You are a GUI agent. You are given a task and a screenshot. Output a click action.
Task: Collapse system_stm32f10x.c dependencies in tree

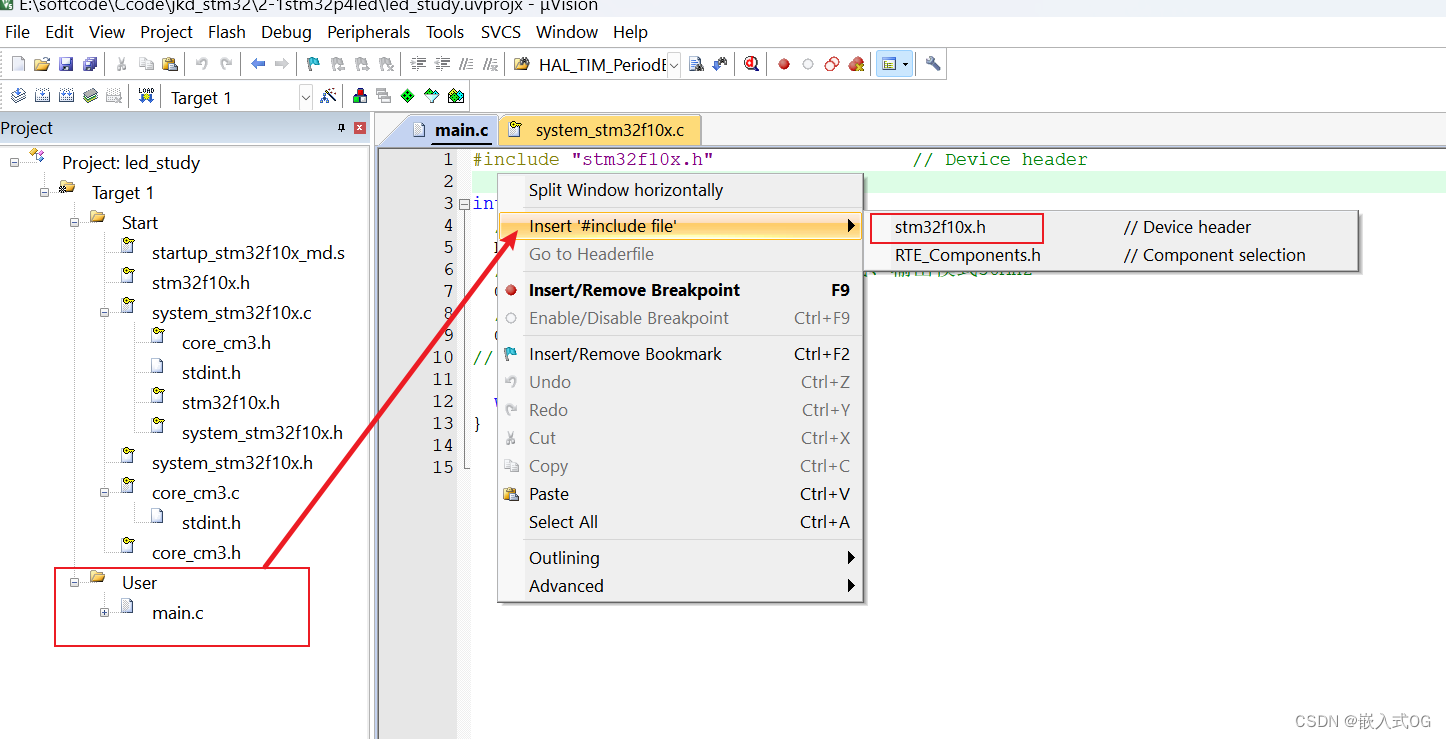[105, 312]
